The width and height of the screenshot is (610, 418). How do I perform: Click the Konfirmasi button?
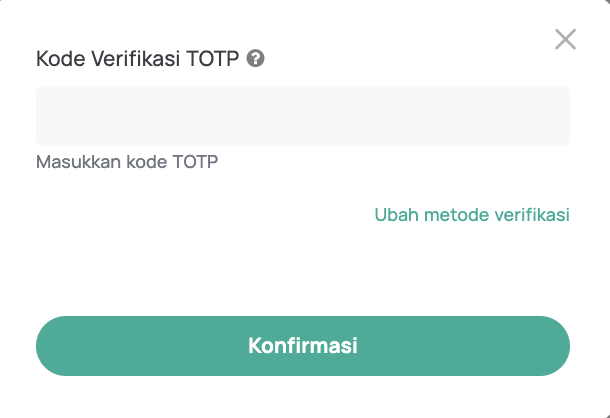tap(303, 346)
